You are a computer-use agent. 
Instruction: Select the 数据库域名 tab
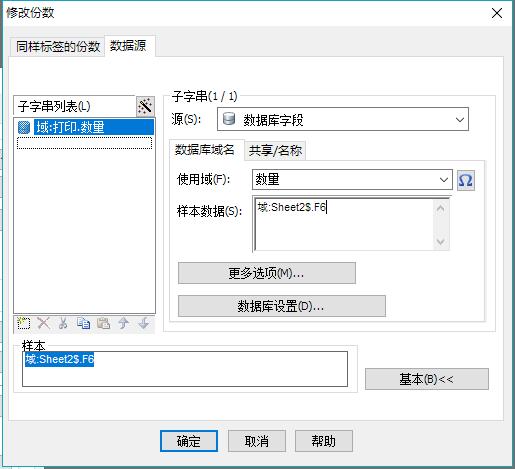[x=205, y=150]
